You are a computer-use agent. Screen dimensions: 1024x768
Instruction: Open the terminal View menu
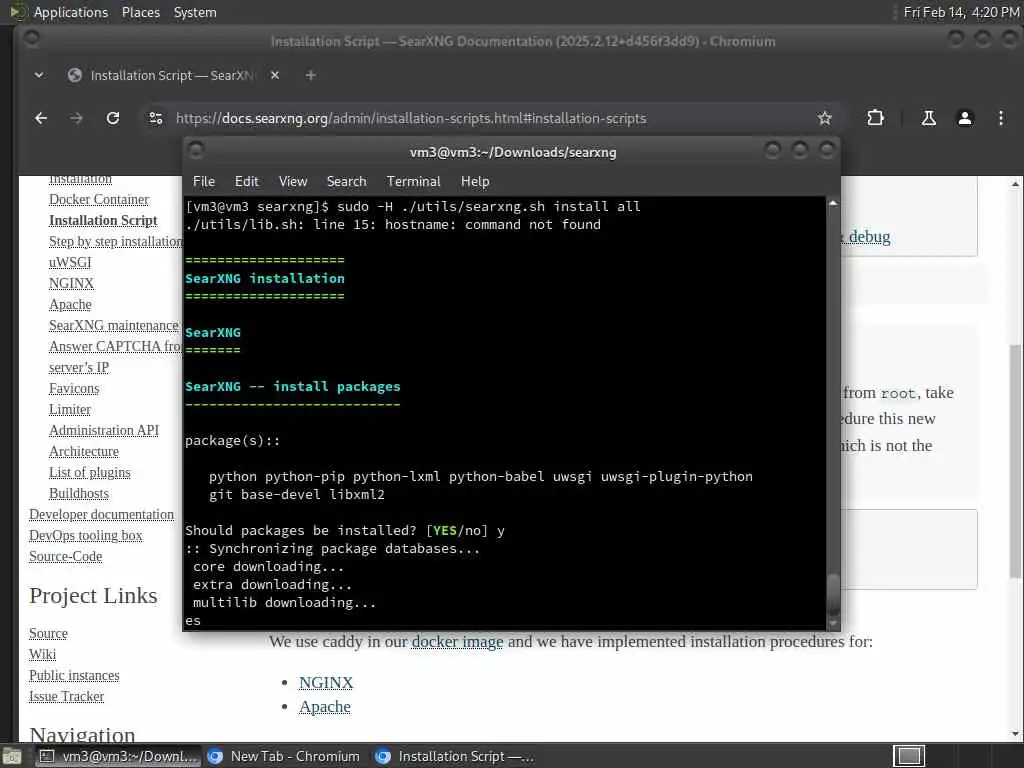(293, 182)
